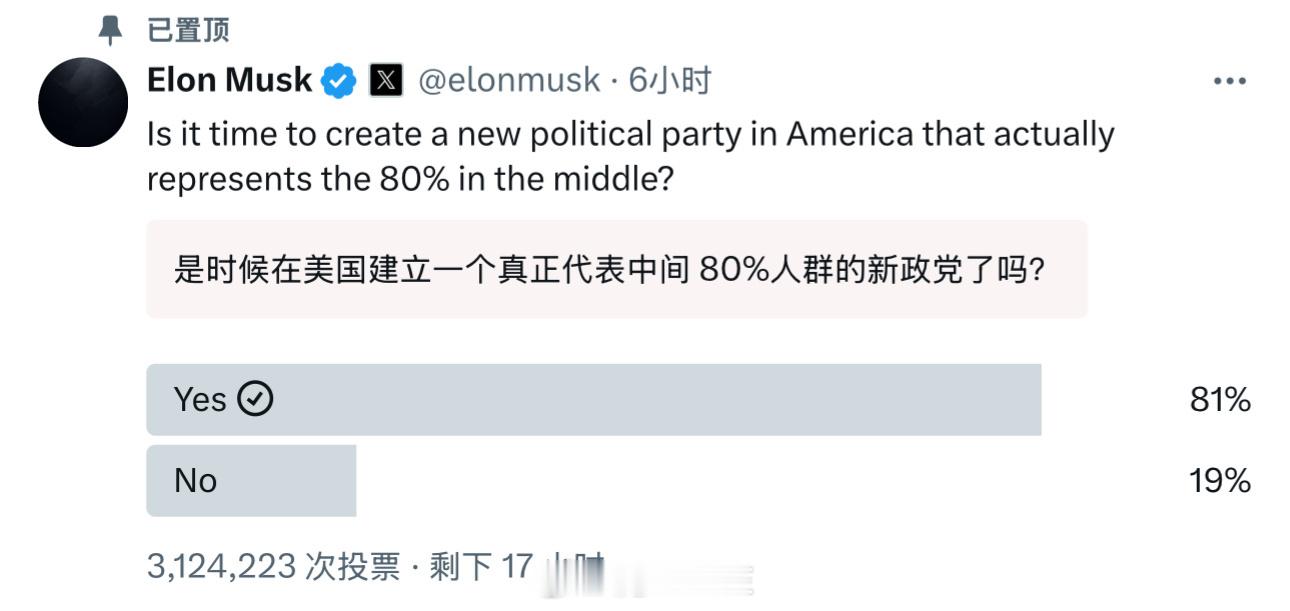Click the Elon Musk display name
Viewport: 1290px width, 611px height.
tap(229, 80)
